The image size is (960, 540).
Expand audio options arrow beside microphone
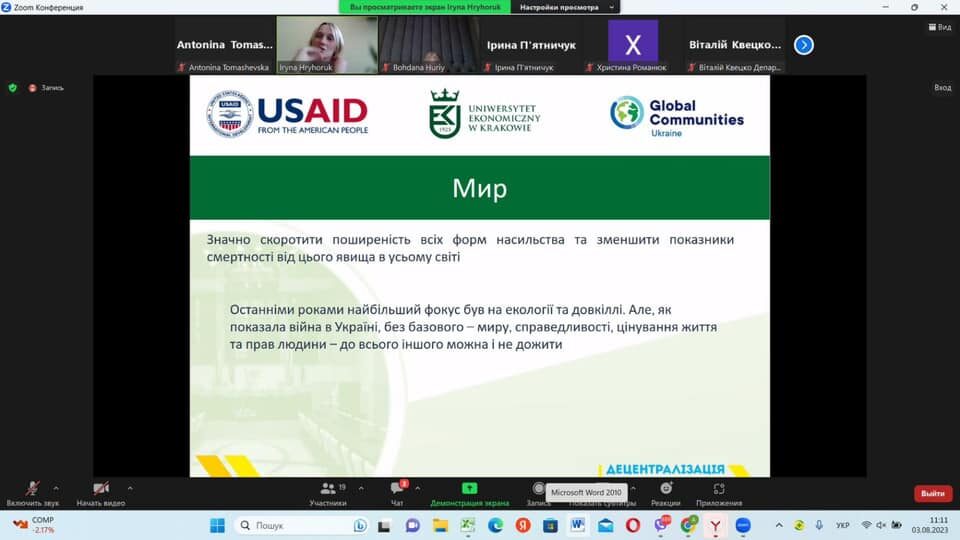click(56, 488)
